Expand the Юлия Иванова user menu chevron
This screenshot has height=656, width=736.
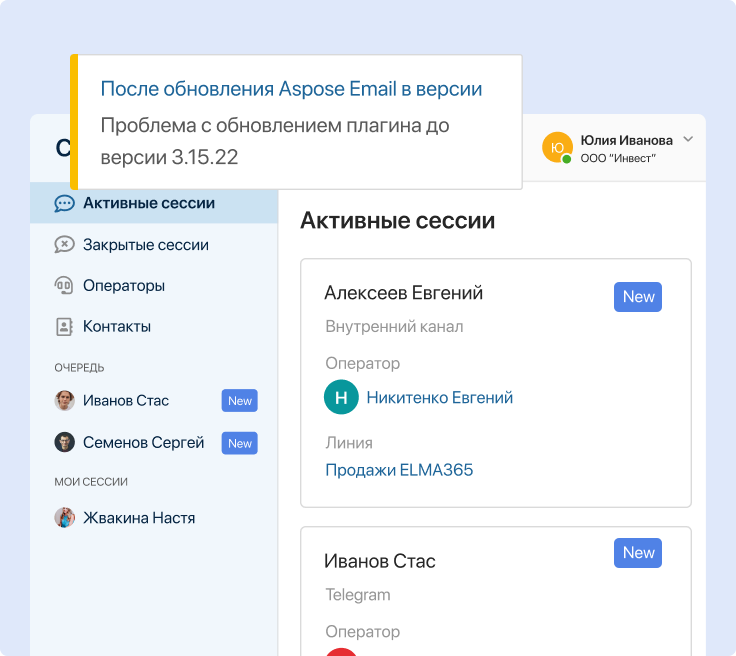pos(688,139)
